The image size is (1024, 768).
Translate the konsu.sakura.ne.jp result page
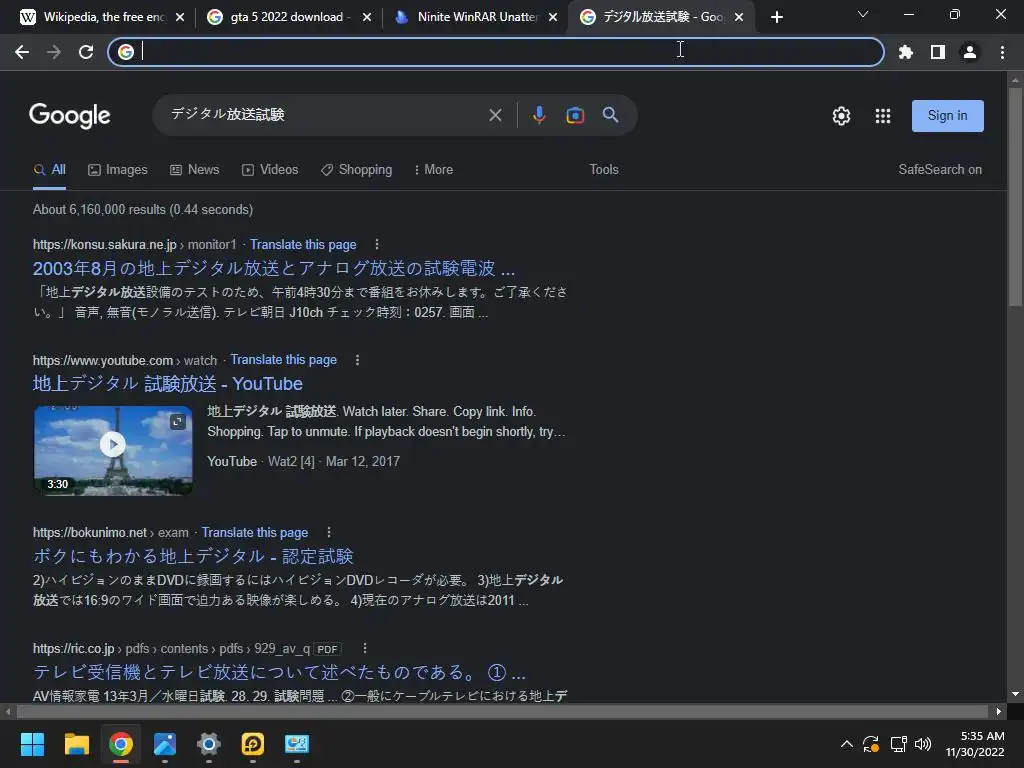[x=303, y=245]
